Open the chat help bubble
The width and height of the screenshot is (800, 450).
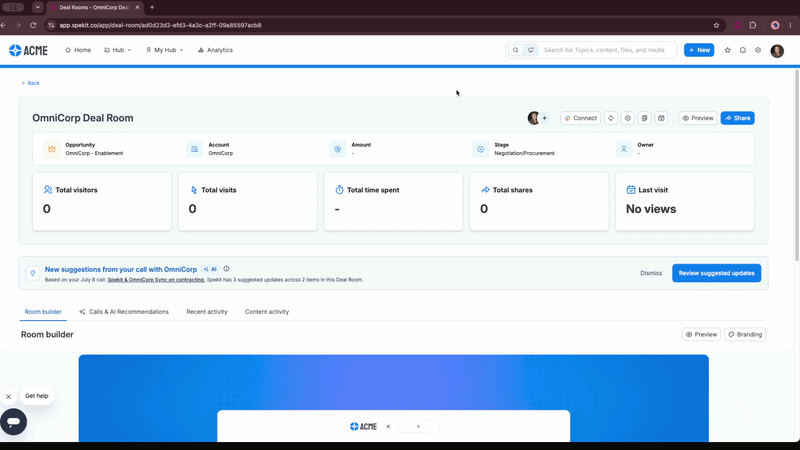(13, 422)
